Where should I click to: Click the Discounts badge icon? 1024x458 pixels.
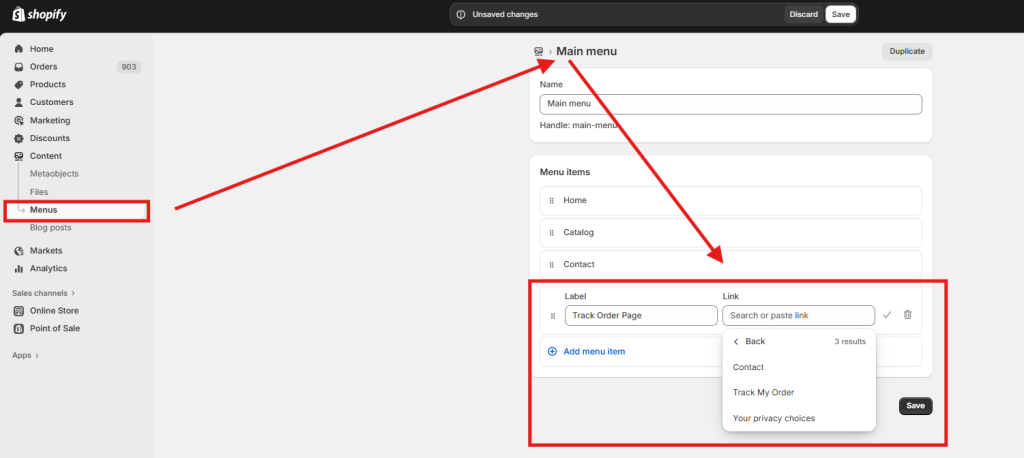18,138
